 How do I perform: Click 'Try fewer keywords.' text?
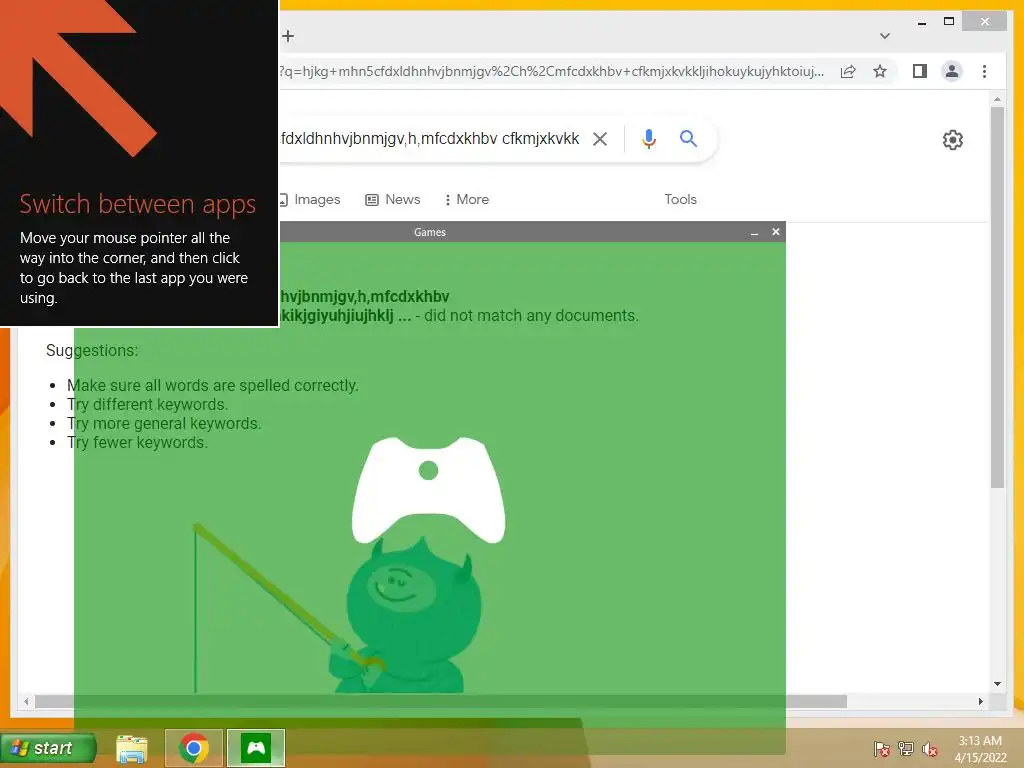137,442
